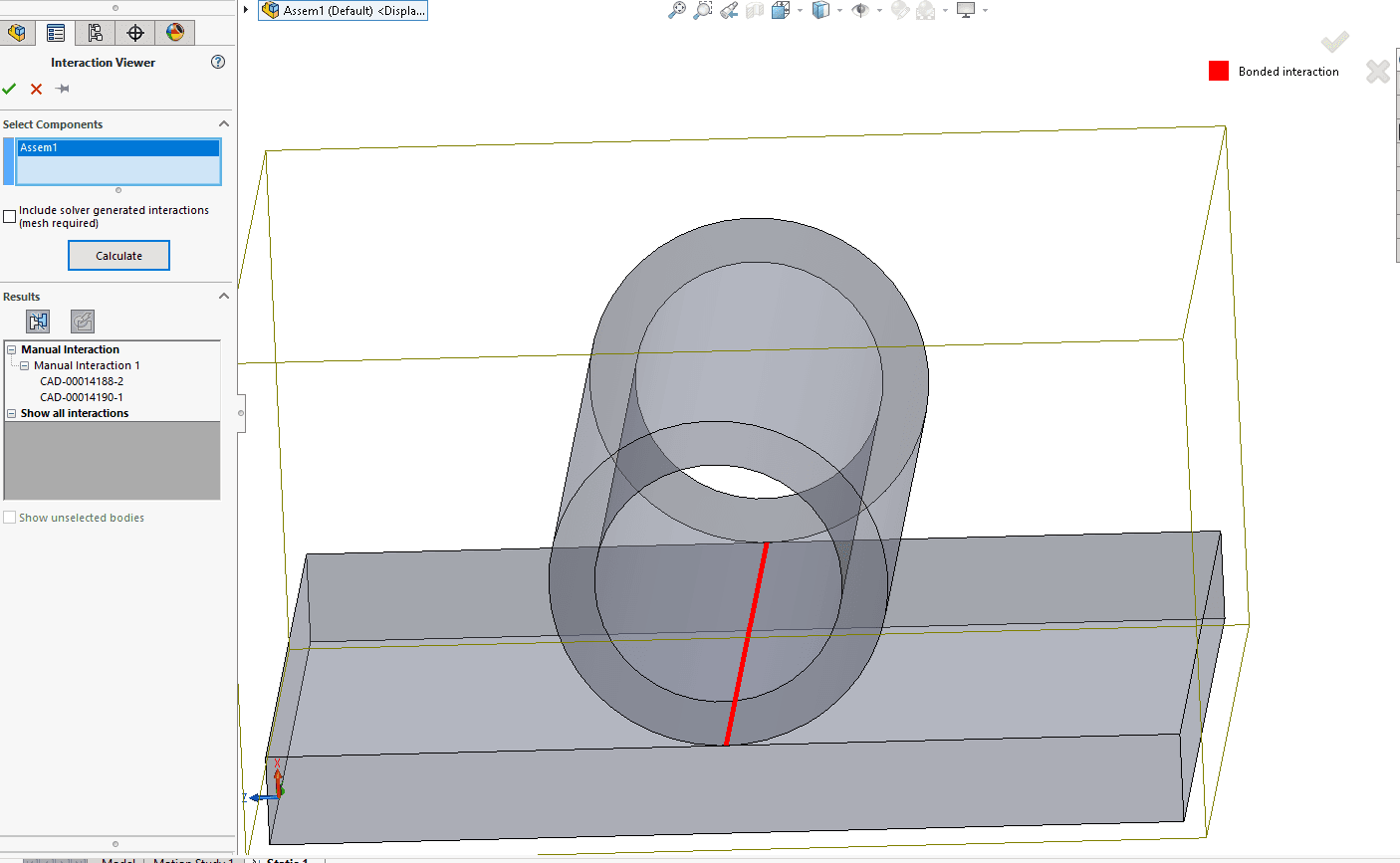Accept Interaction Viewer with green checkmark
The height and width of the screenshot is (863, 1400).
tap(9, 89)
